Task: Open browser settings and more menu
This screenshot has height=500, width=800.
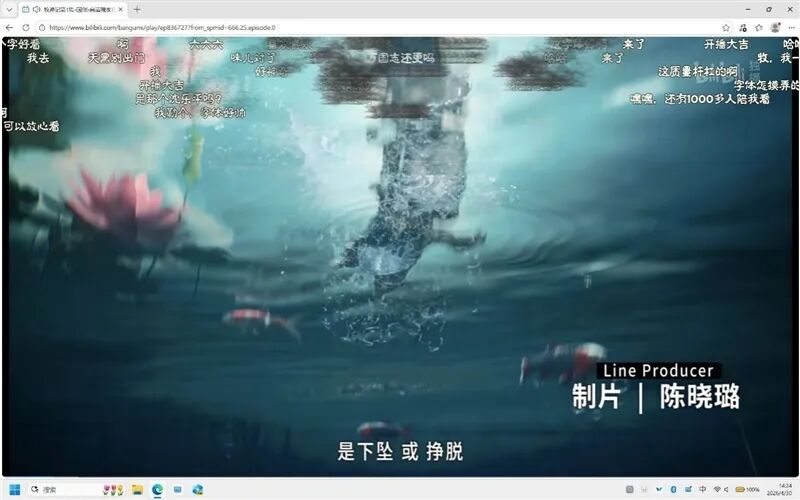Action: 791,28
